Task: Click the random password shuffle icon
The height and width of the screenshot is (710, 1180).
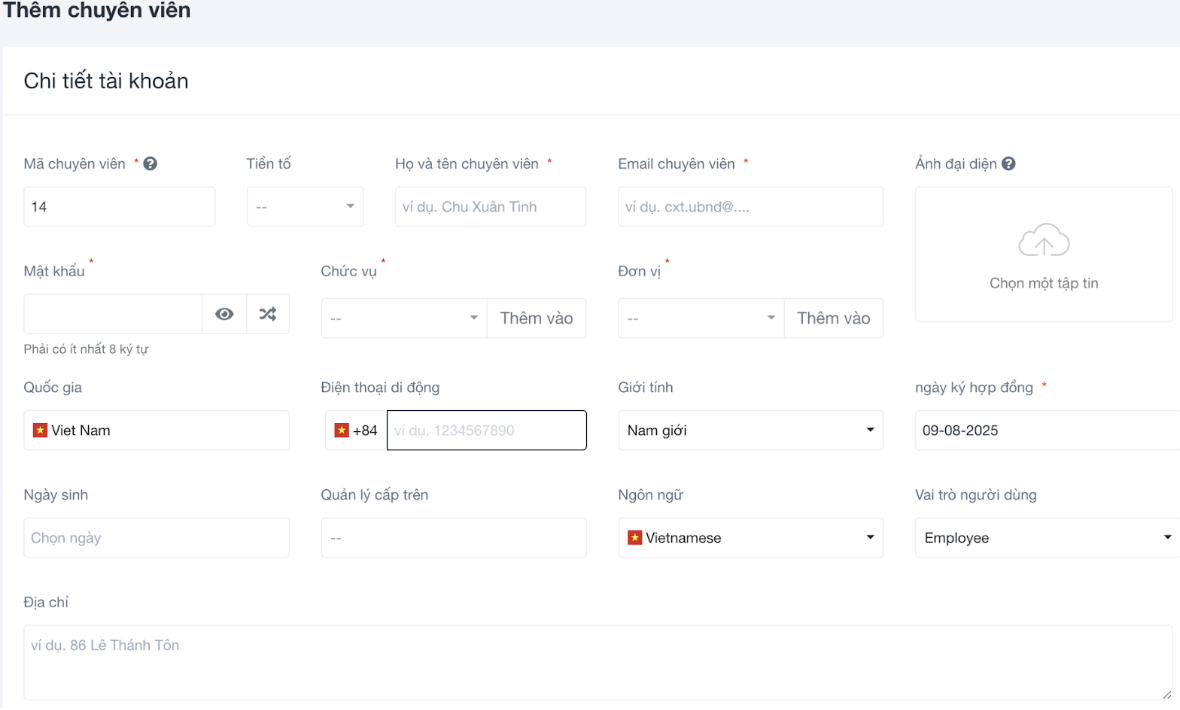Action: tap(268, 314)
